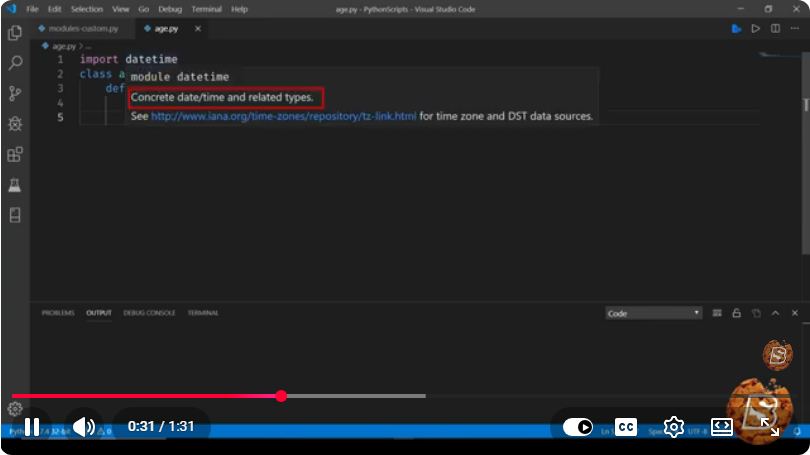This screenshot has width=810, height=455.
Task: Select the age.py editor tab
Action: (x=166, y=28)
